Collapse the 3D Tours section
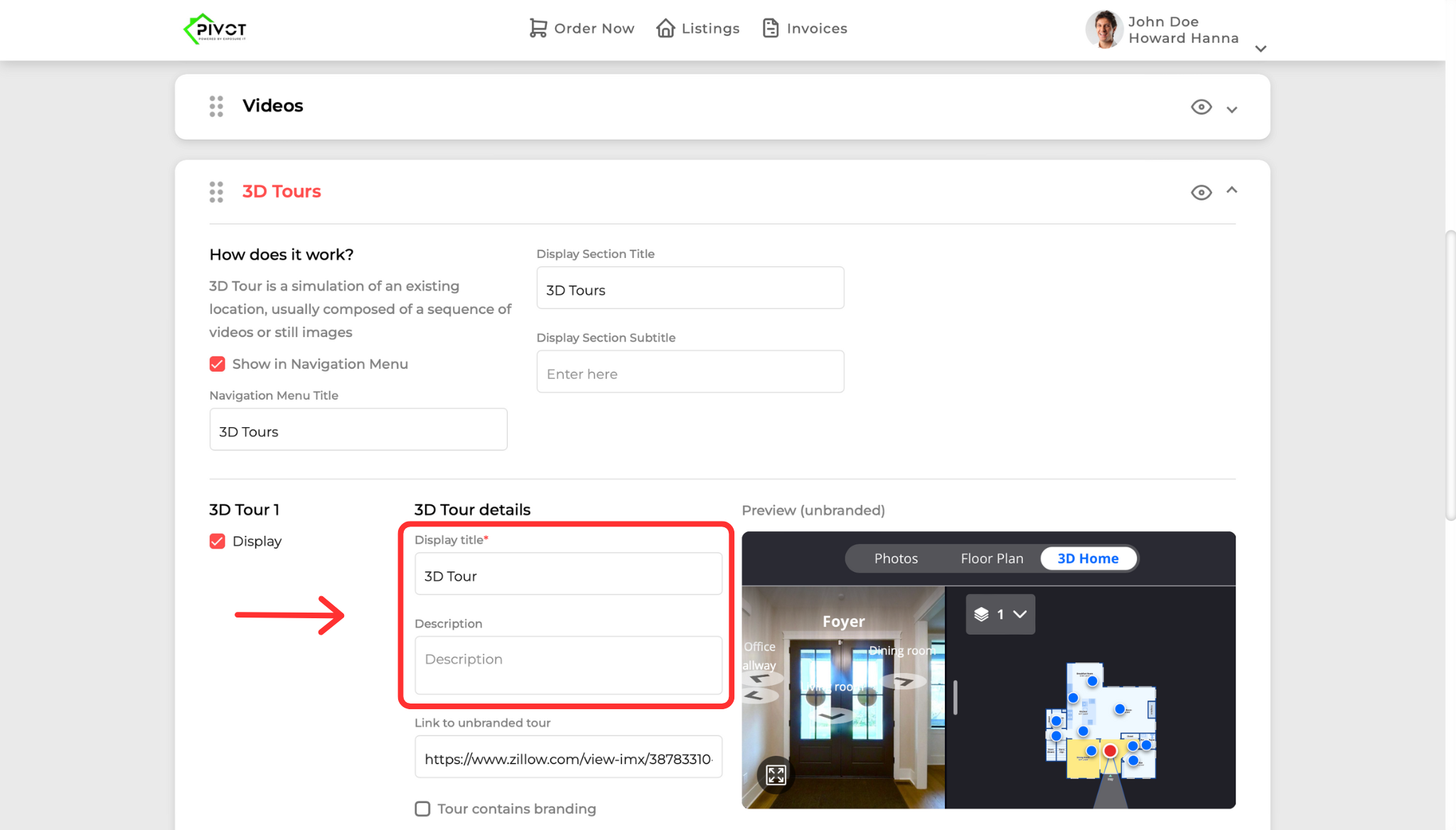 [1232, 190]
